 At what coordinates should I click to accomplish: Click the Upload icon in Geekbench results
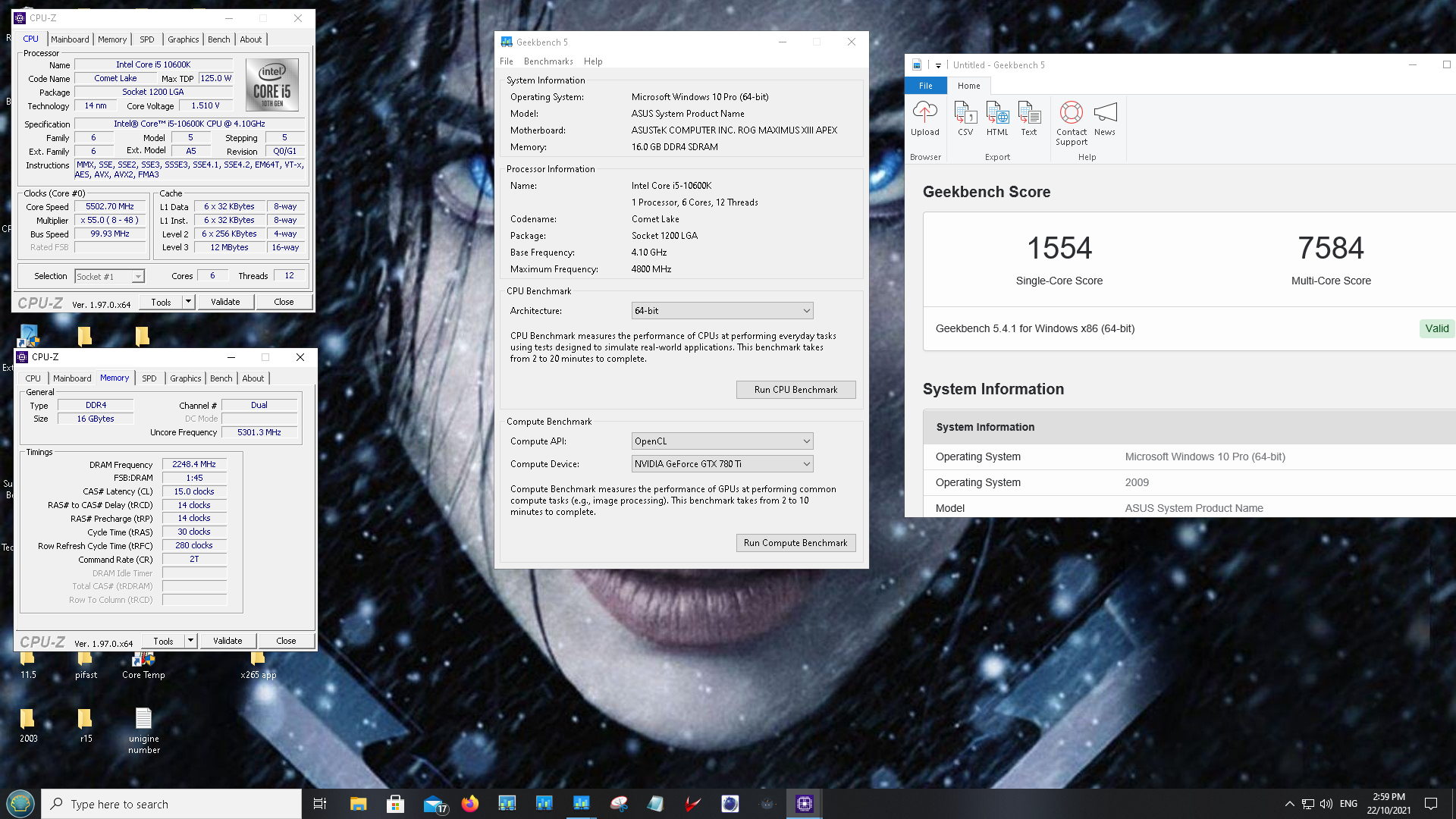pos(924,119)
